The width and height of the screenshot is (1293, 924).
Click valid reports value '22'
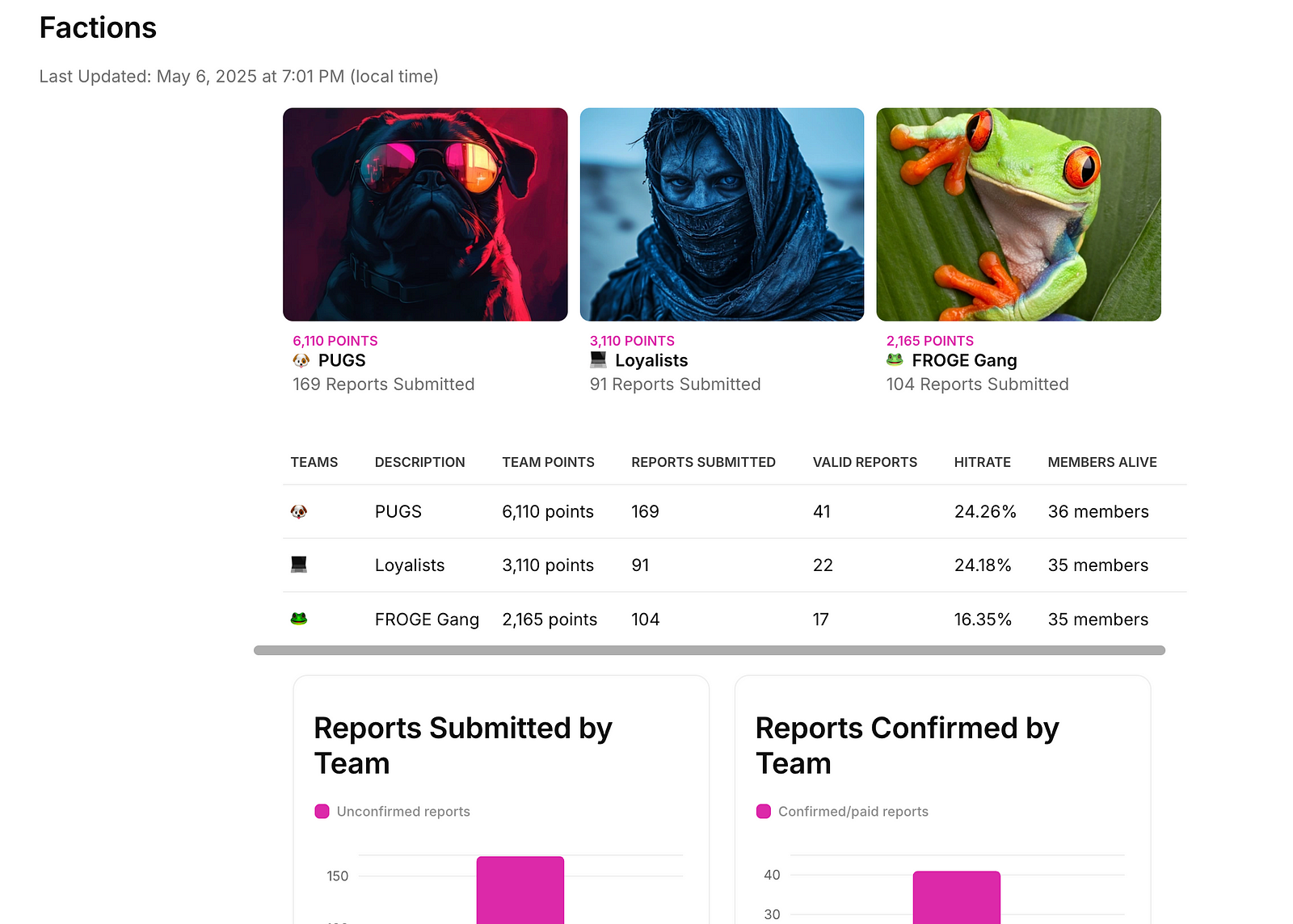[x=823, y=565]
